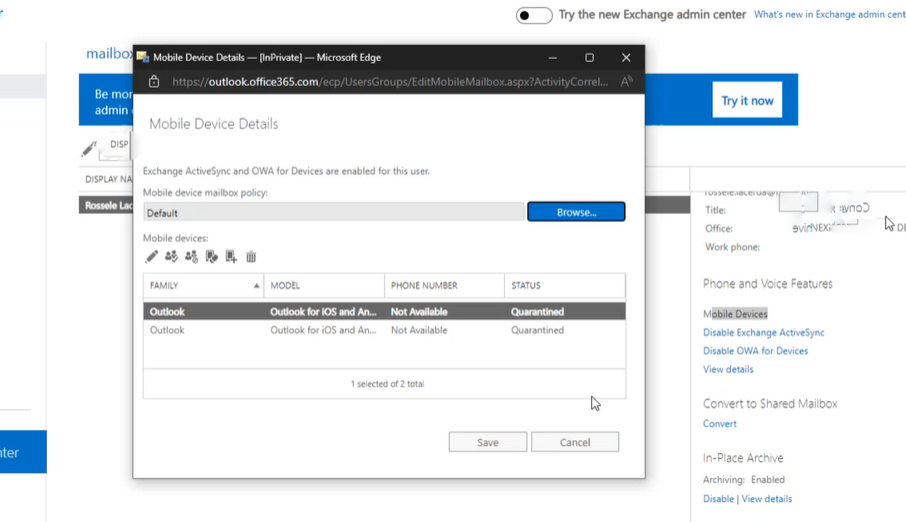
Task: Click Convert to shared mailbox link
Action: click(719, 424)
